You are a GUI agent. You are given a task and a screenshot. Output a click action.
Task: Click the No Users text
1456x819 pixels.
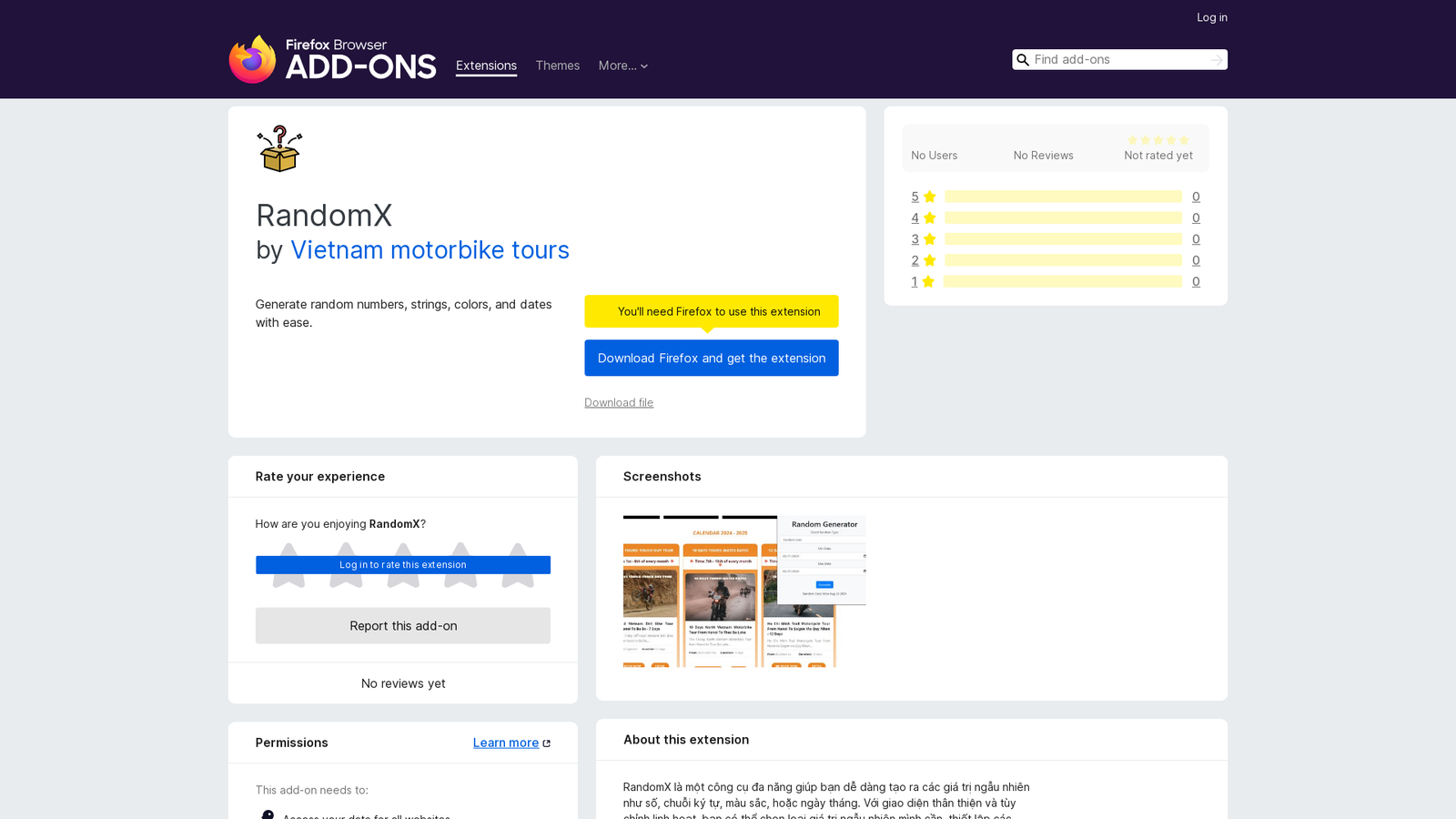[935, 156]
